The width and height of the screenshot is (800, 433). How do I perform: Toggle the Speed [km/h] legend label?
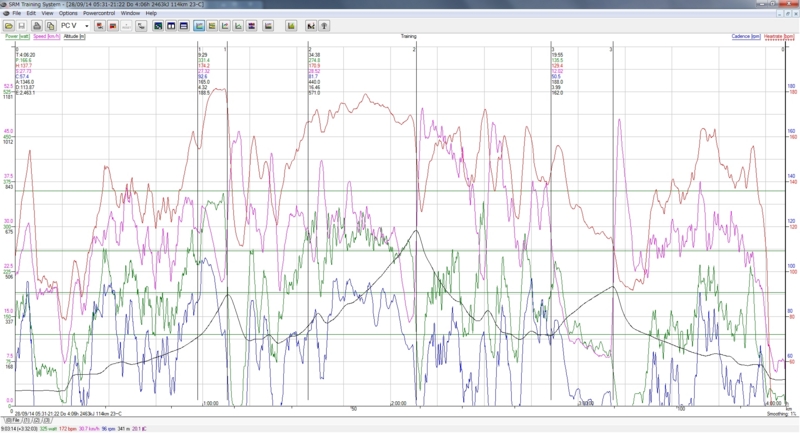pos(46,37)
